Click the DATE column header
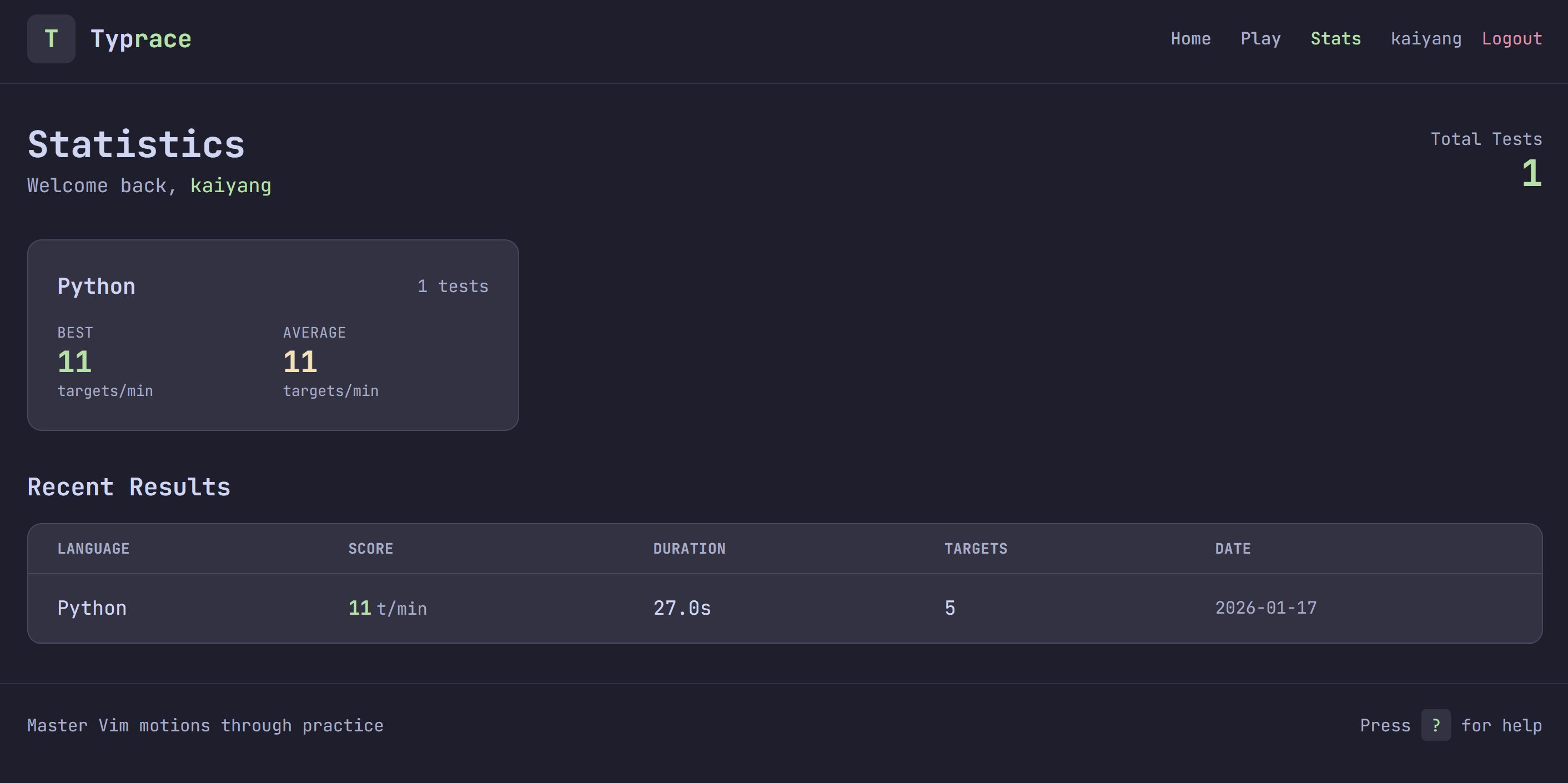 1233,549
